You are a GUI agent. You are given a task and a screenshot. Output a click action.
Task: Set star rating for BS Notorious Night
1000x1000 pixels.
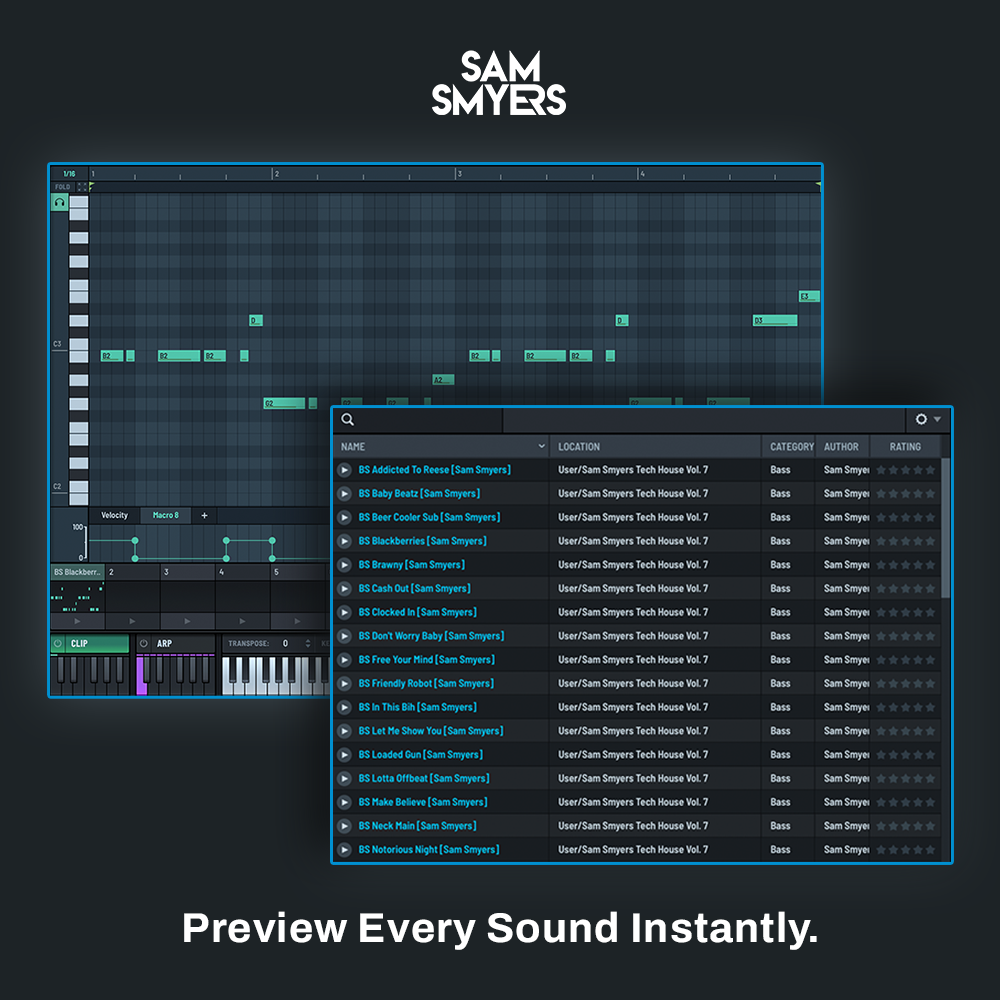(x=905, y=849)
